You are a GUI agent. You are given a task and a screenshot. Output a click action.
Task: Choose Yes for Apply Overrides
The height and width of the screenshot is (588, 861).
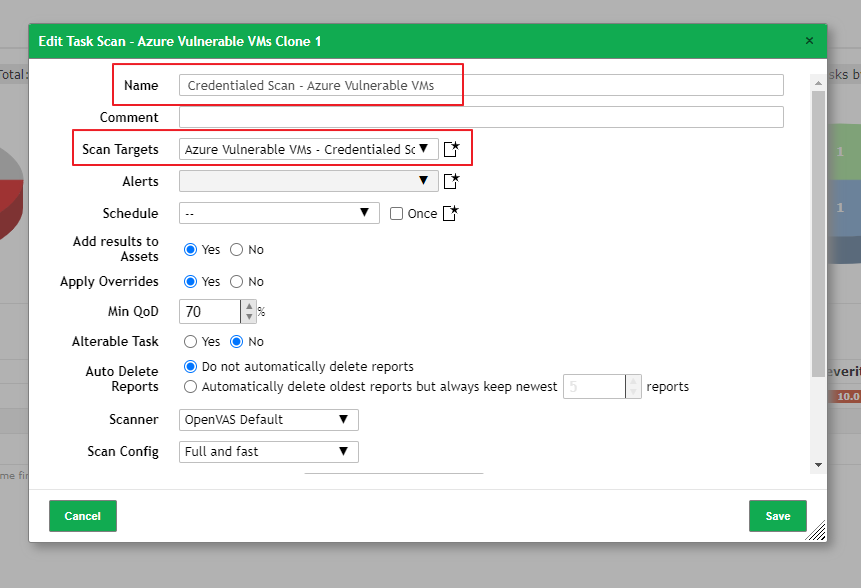191,282
